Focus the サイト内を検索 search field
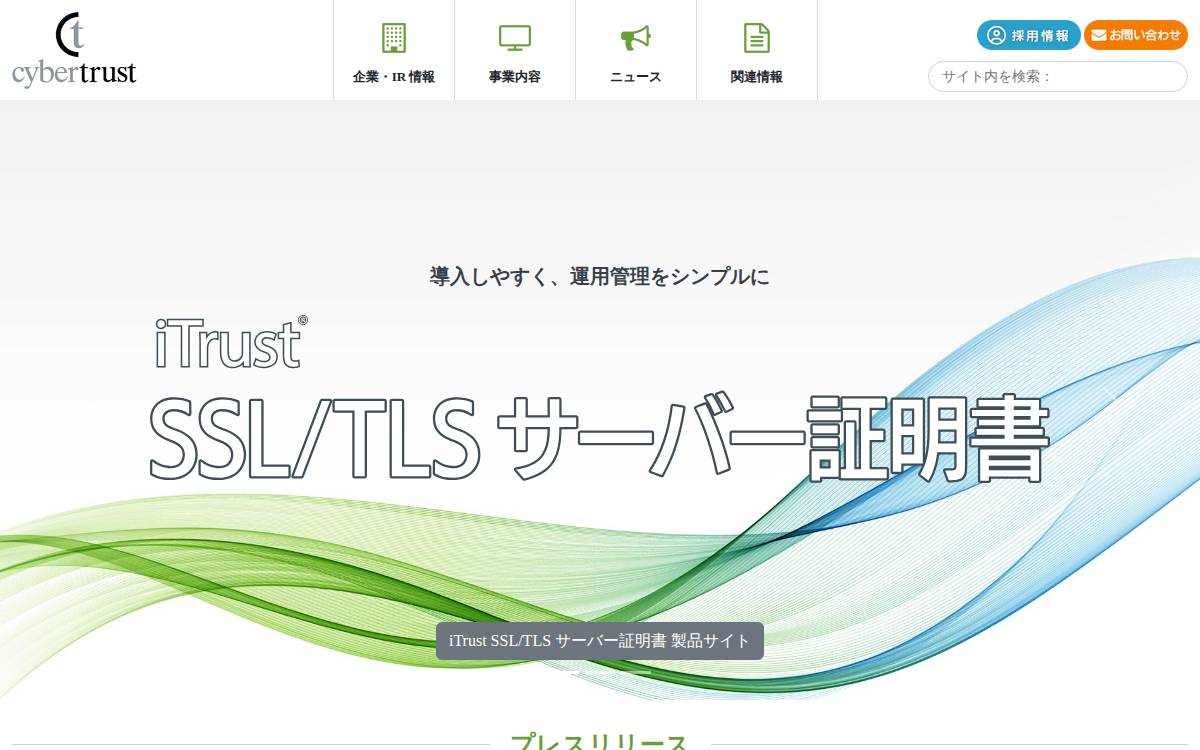 (x=1058, y=77)
